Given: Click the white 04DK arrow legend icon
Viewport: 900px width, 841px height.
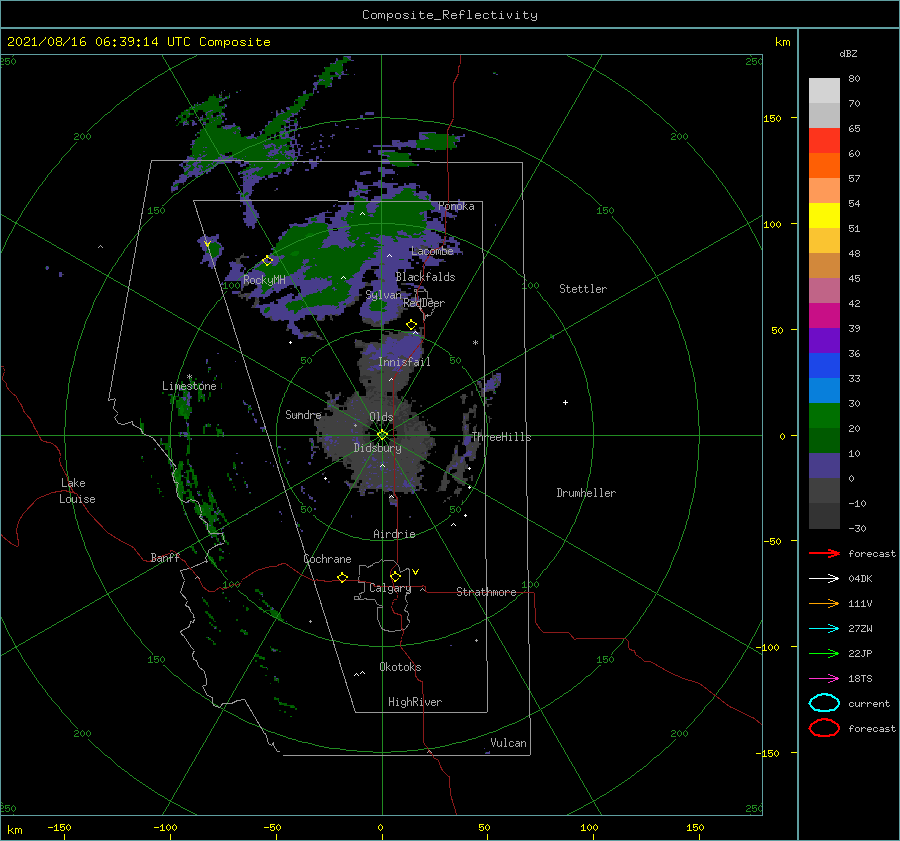Looking at the screenshot, I should 824,579.
